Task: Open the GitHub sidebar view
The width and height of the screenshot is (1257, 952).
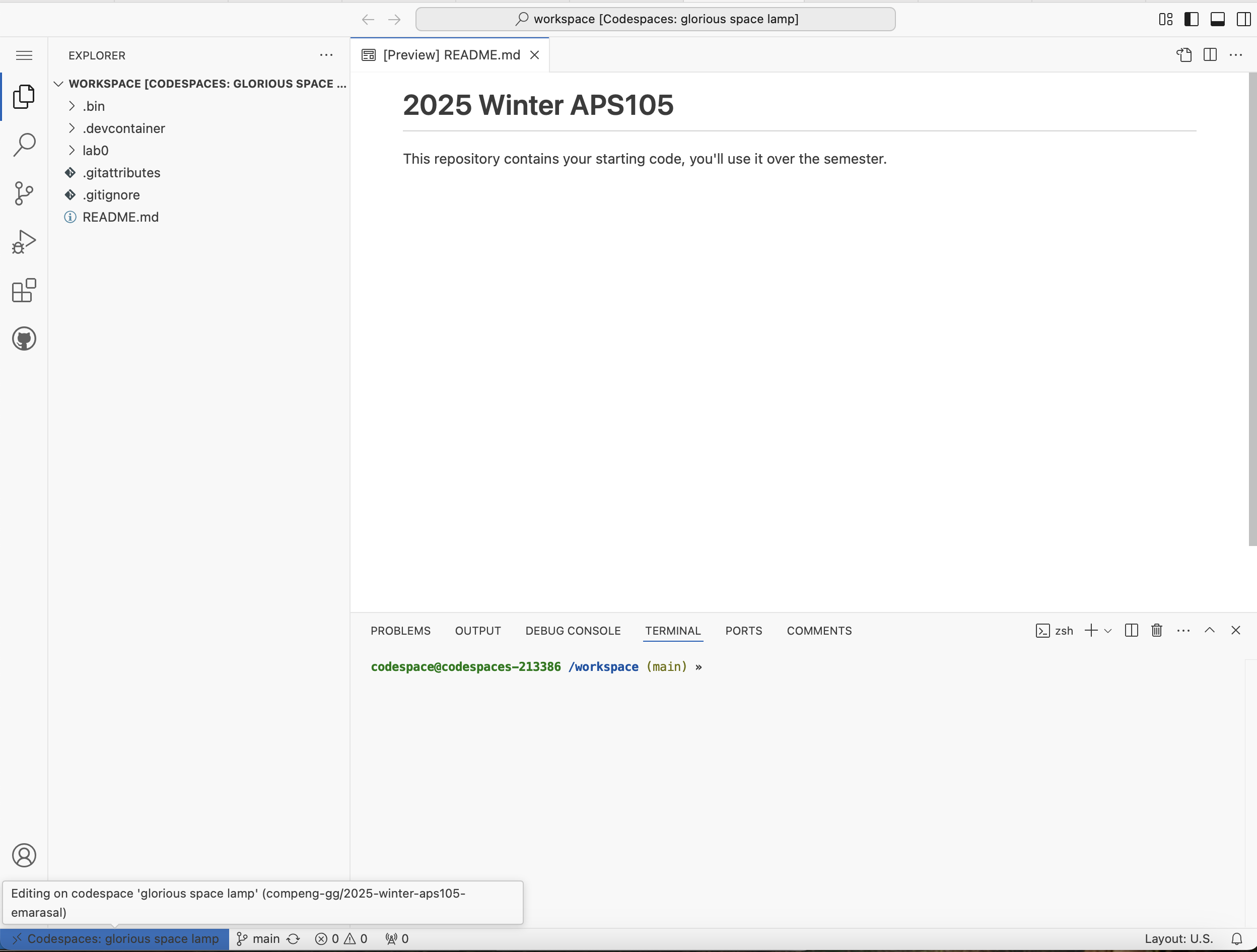Action: tap(24, 339)
